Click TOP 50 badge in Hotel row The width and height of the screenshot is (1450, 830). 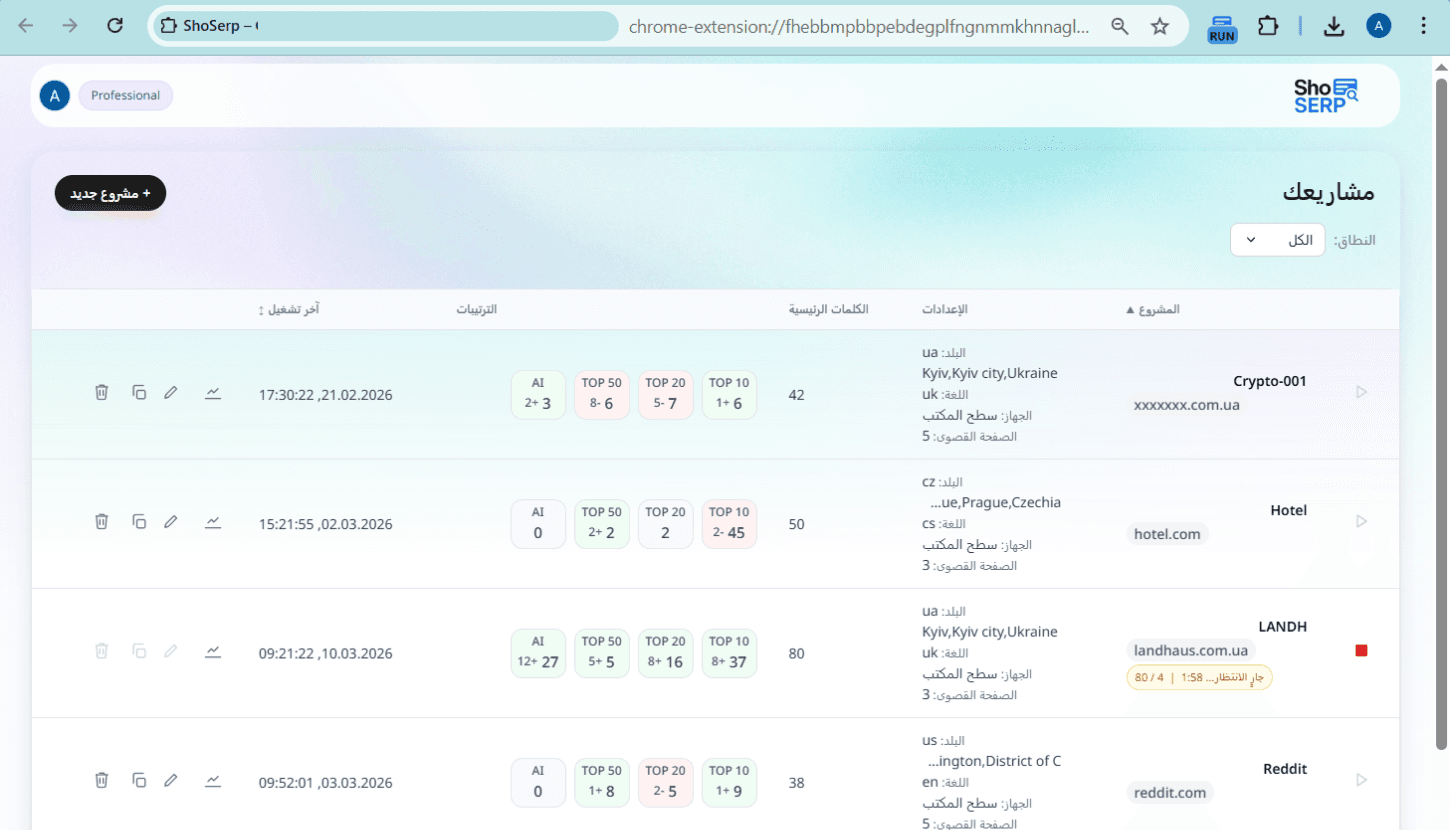tap(602, 524)
